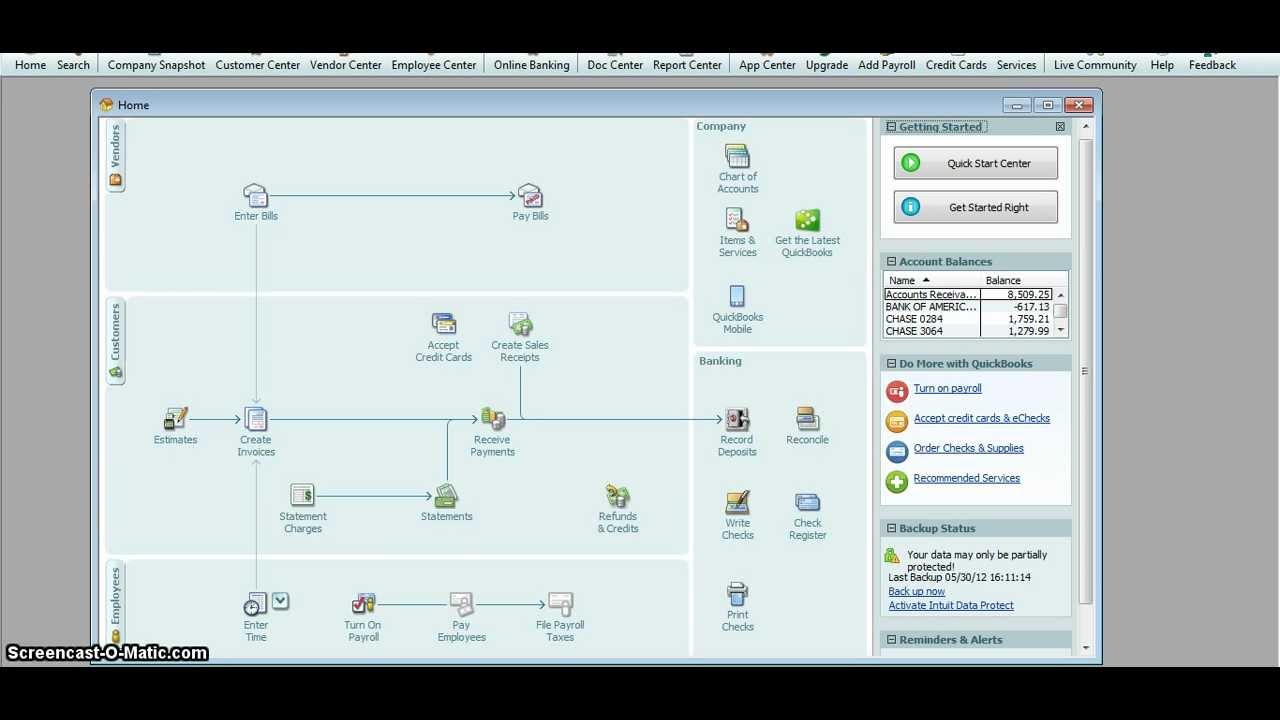
Task: Select the CHASE 0284 account row
Action: coord(968,319)
